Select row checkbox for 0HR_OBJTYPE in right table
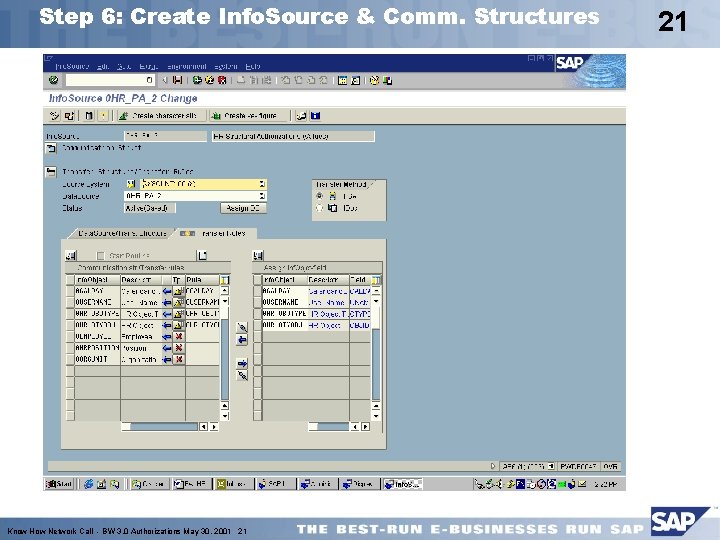This screenshot has width=720, height=540. click(x=257, y=314)
